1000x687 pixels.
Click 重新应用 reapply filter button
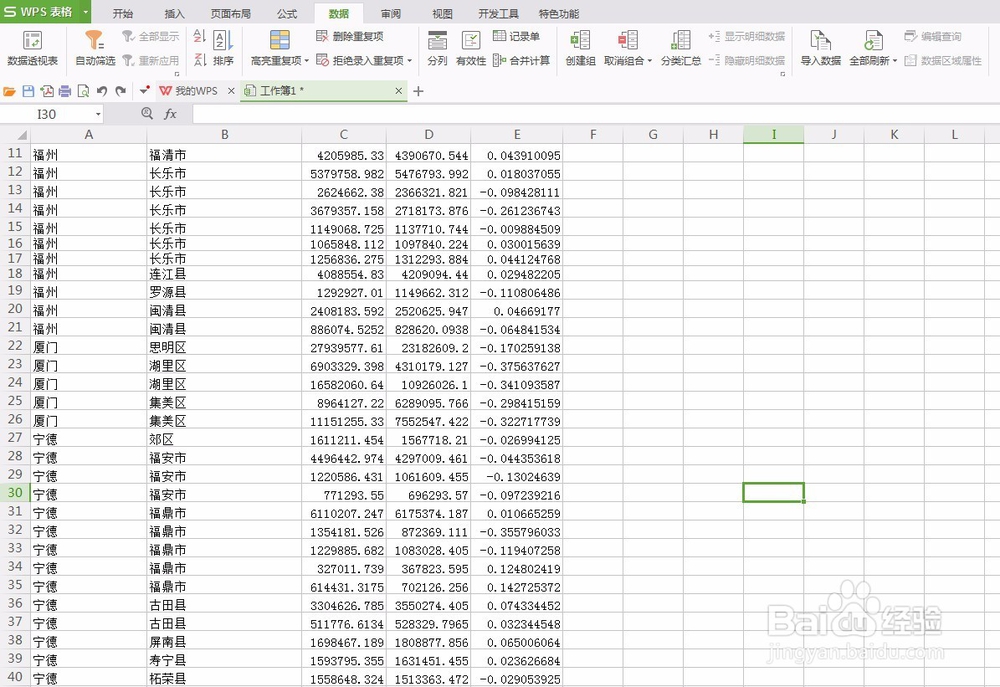coord(151,61)
